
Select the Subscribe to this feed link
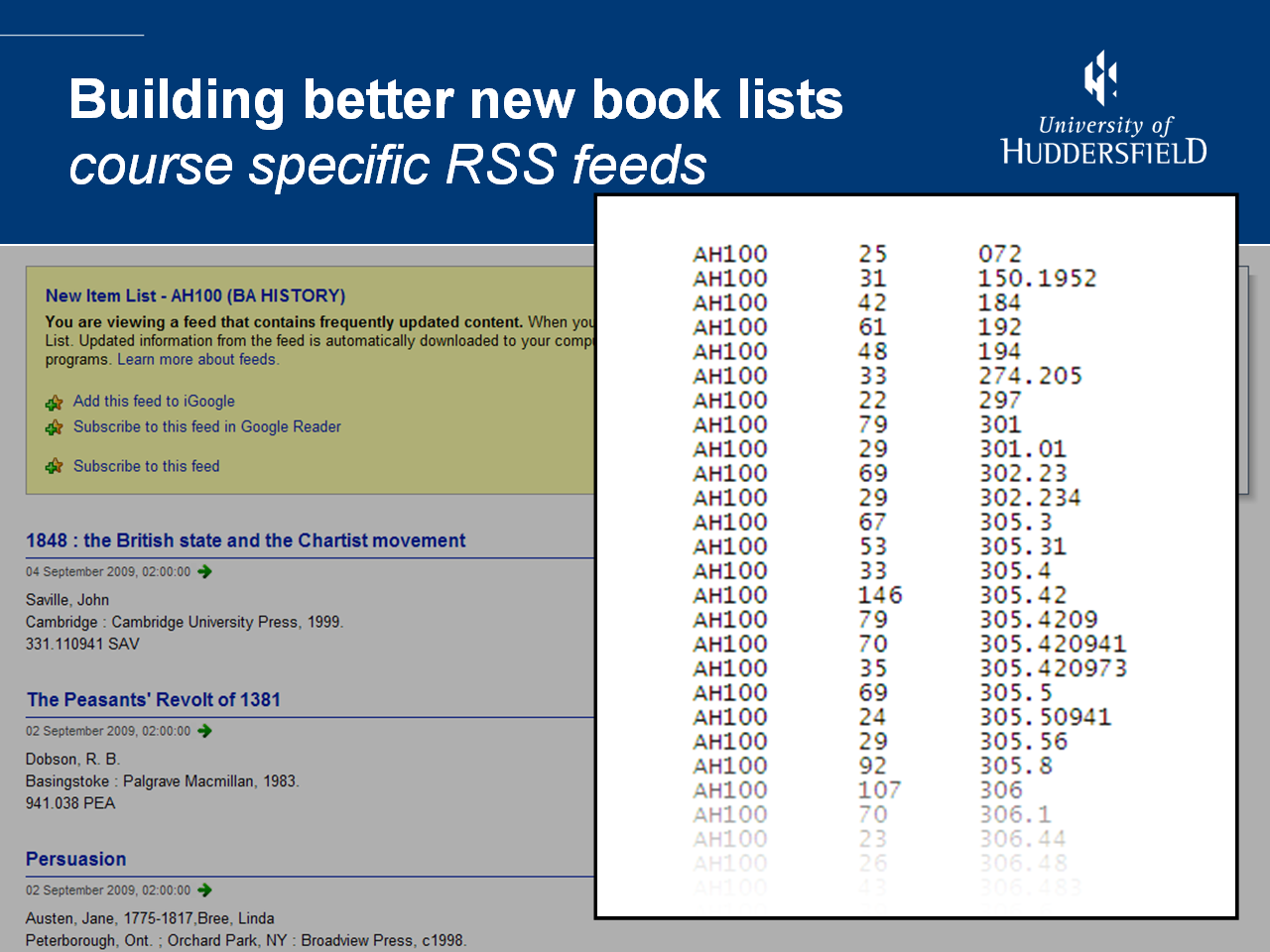pyautogui.click(x=146, y=466)
